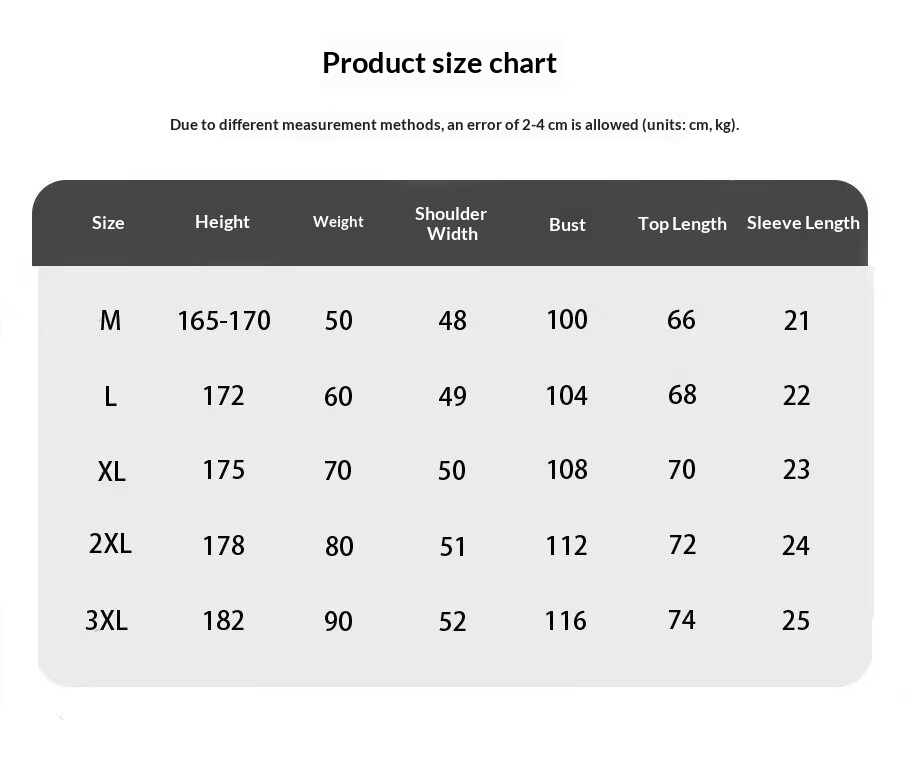Image resolution: width=907 pixels, height=765 pixels.
Task: Select the Sleeve Length column header
Action: (803, 223)
